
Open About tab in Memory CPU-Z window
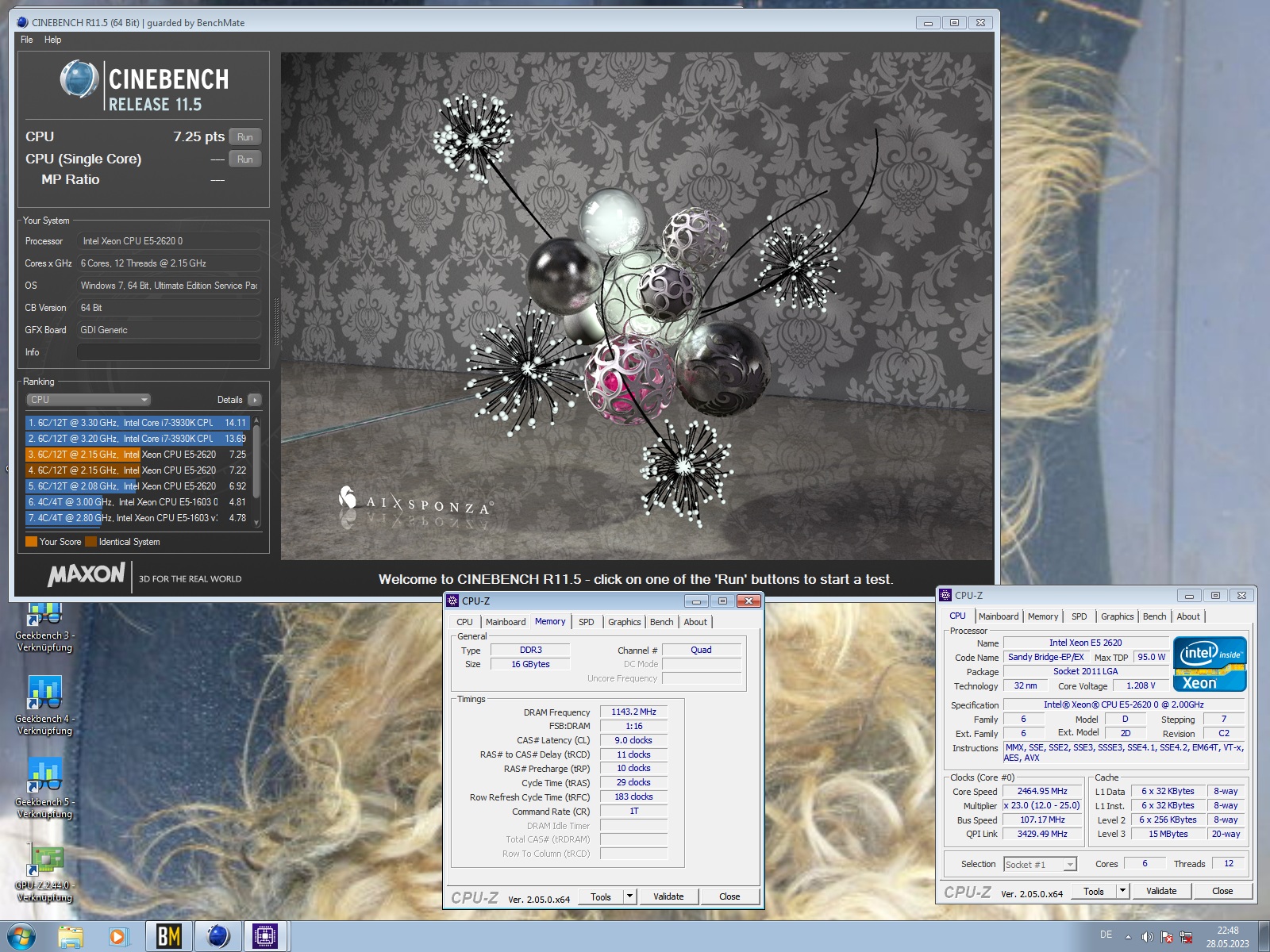(695, 622)
